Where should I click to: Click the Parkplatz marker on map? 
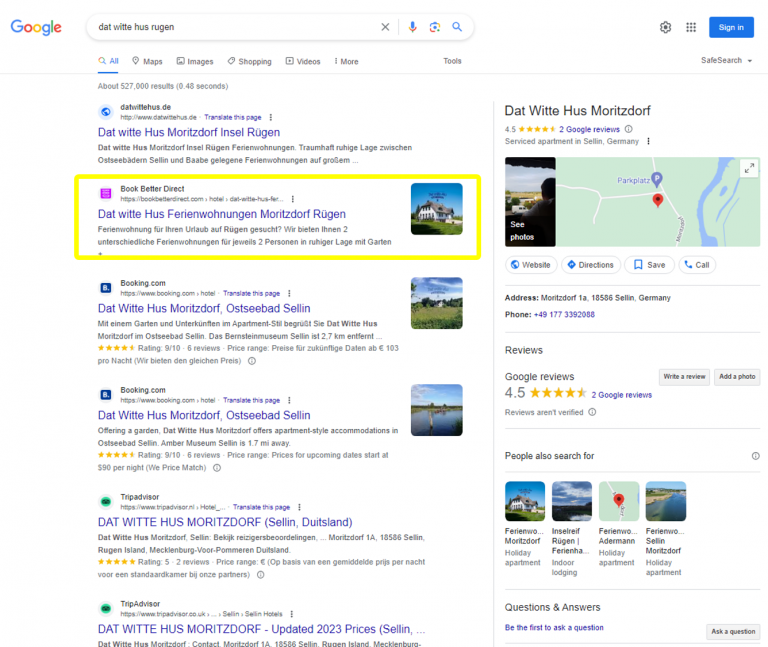(657, 179)
